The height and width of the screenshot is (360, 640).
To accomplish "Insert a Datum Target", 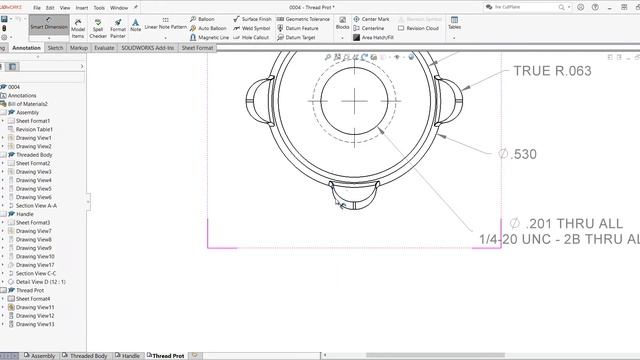I will 296,38.
